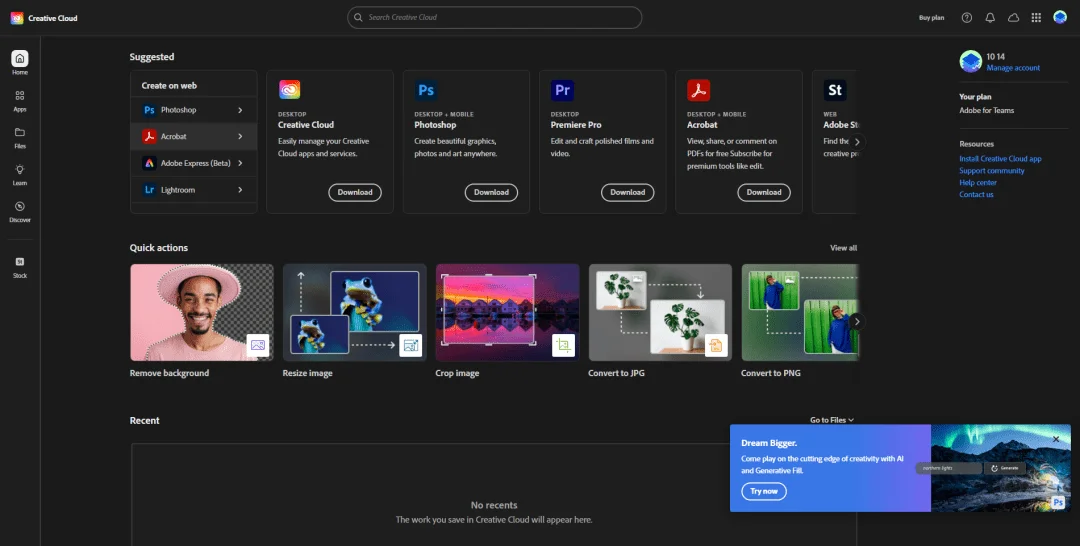This screenshot has height=546, width=1080.
Task: Click the Convert to JPG badge icon
Action: pyautogui.click(x=716, y=345)
